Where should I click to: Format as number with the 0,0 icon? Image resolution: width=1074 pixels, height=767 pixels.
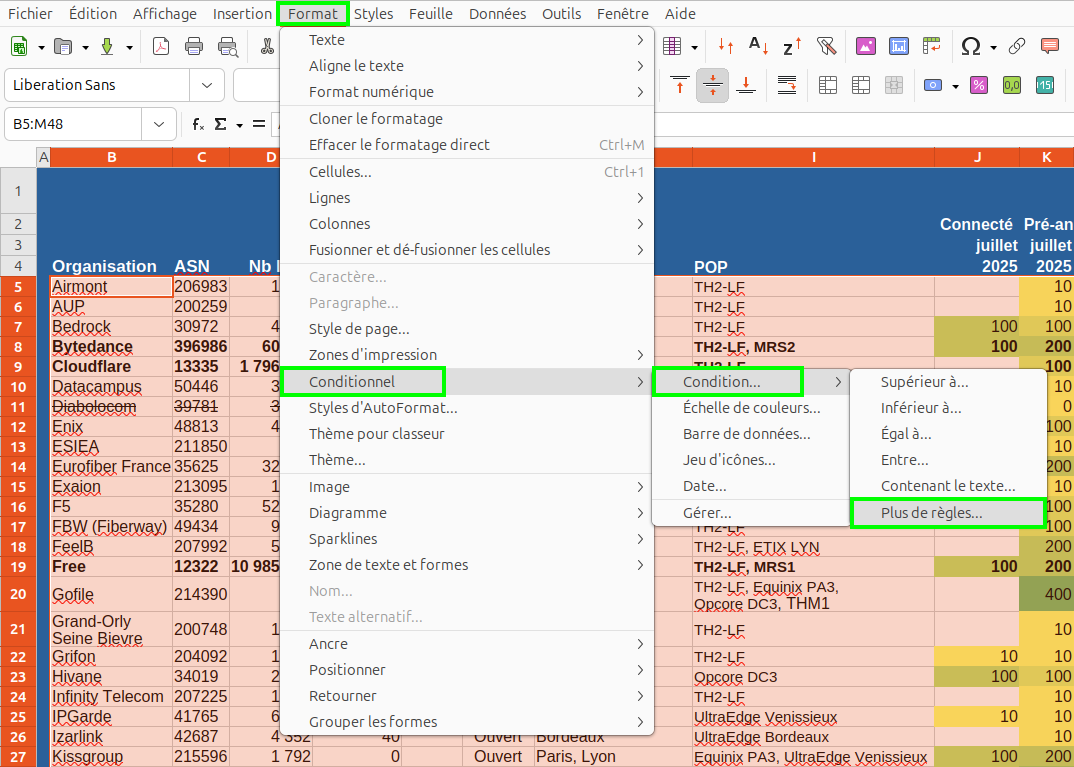point(1012,86)
